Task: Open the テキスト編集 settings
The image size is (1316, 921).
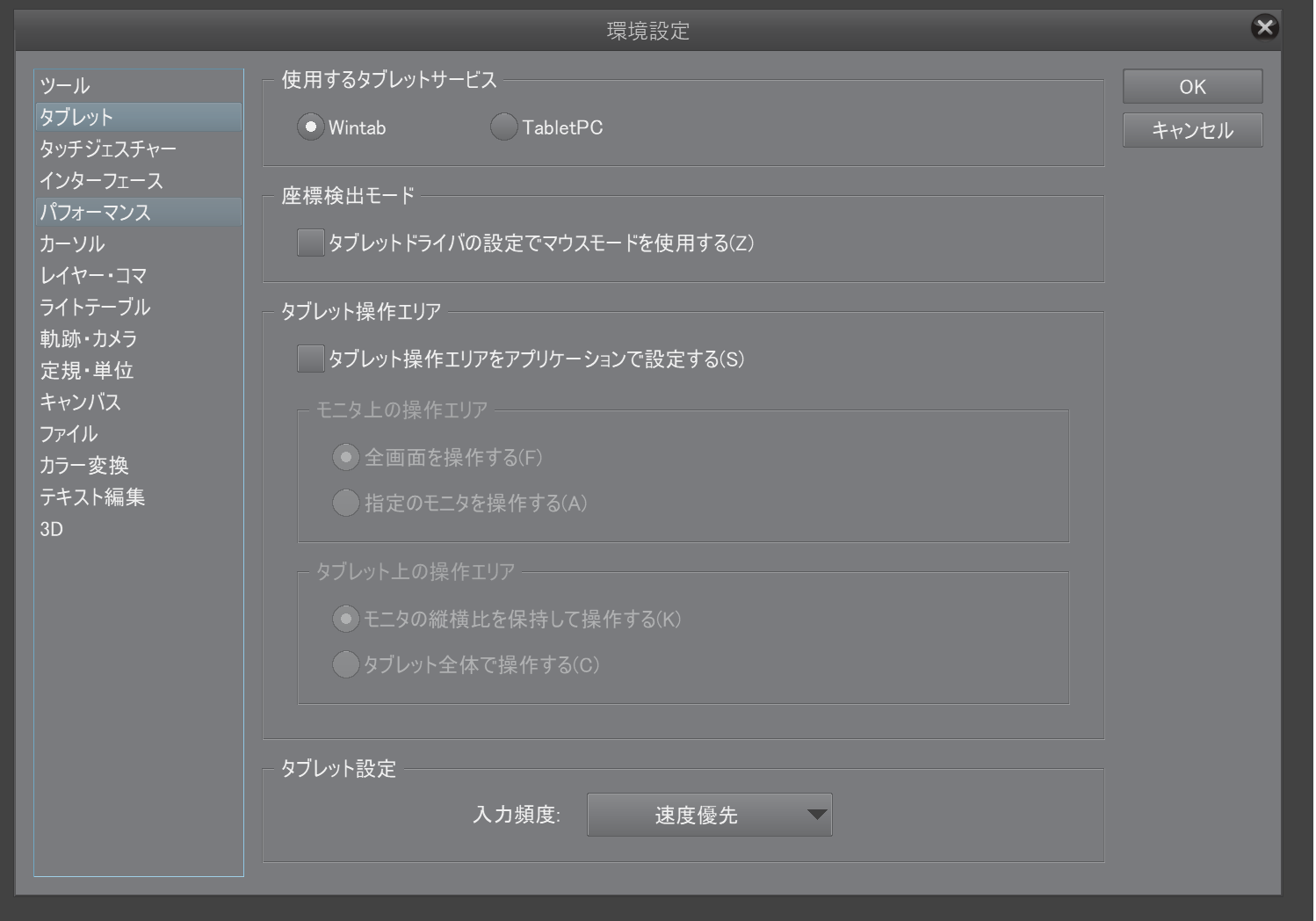Action: [x=138, y=497]
